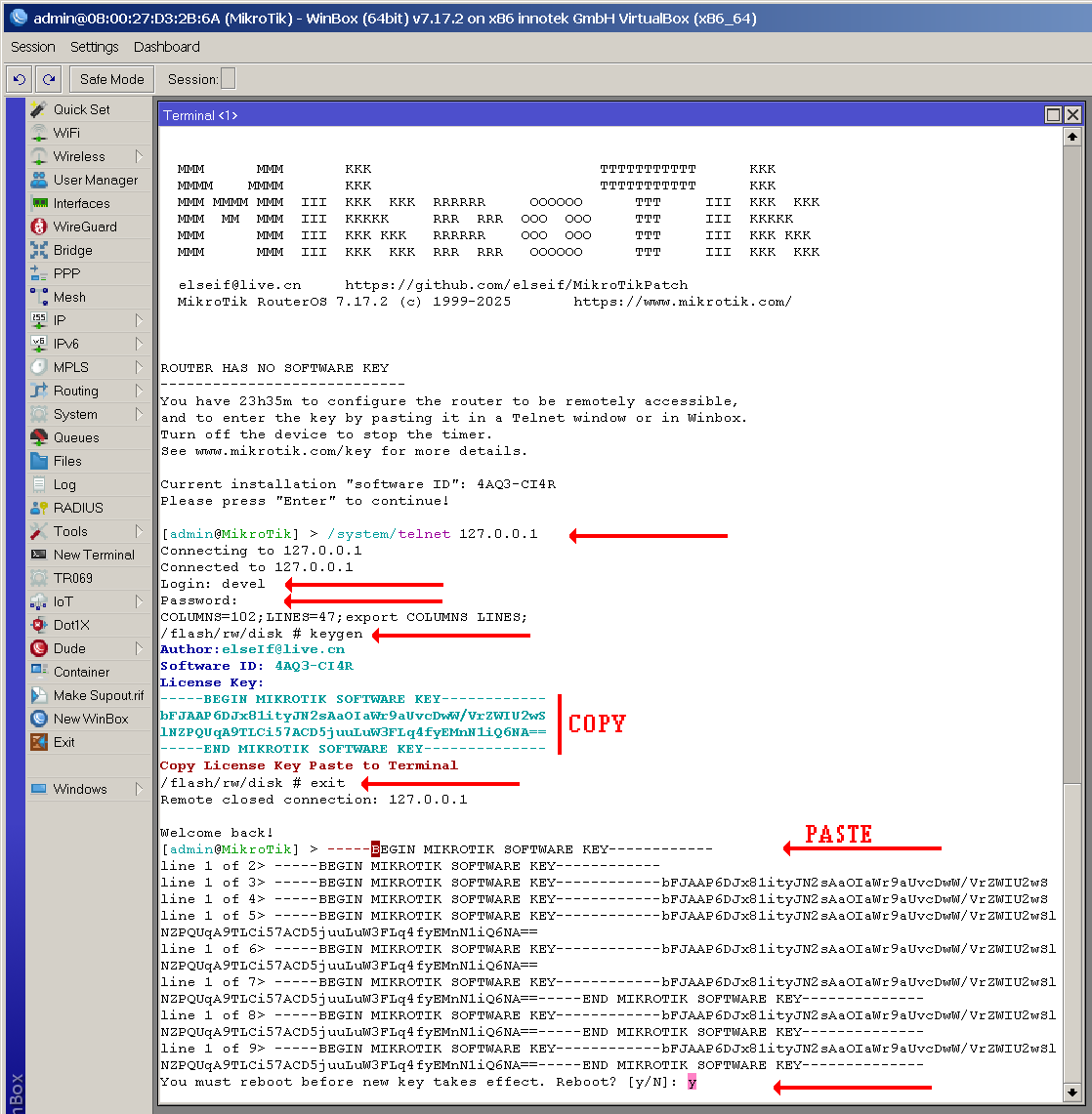Click the WireGuard icon in sidebar
1092x1114 pixels.
pyautogui.click(x=39, y=227)
